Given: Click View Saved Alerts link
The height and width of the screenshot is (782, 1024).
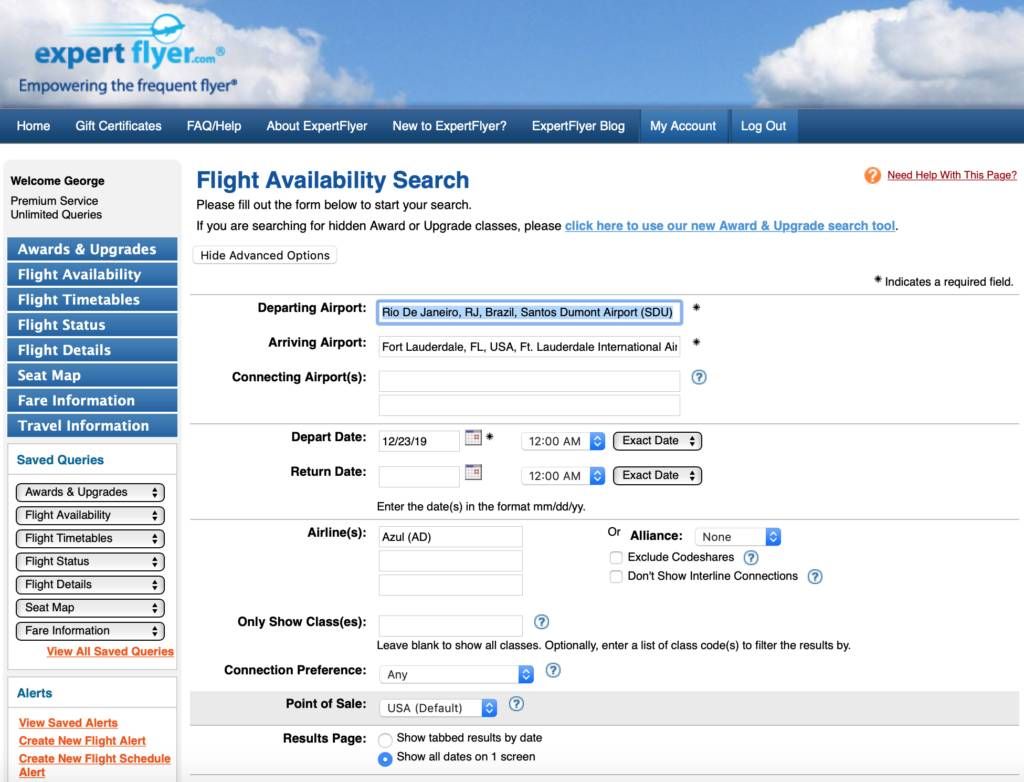Looking at the screenshot, I should 69,723.
